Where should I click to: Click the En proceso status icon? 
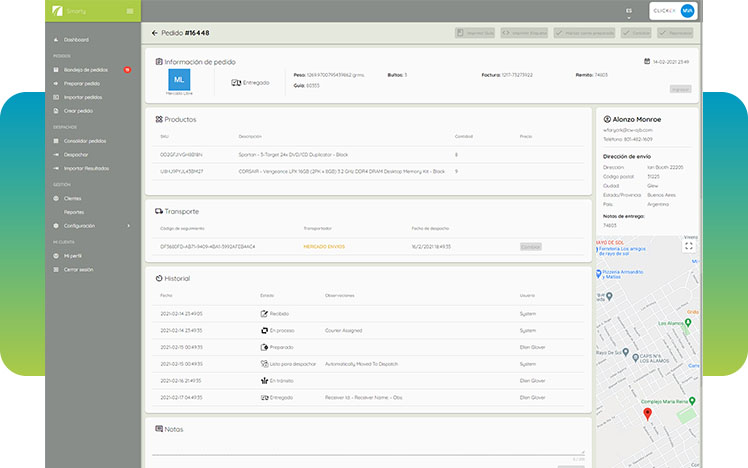pyautogui.click(x=264, y=330)
